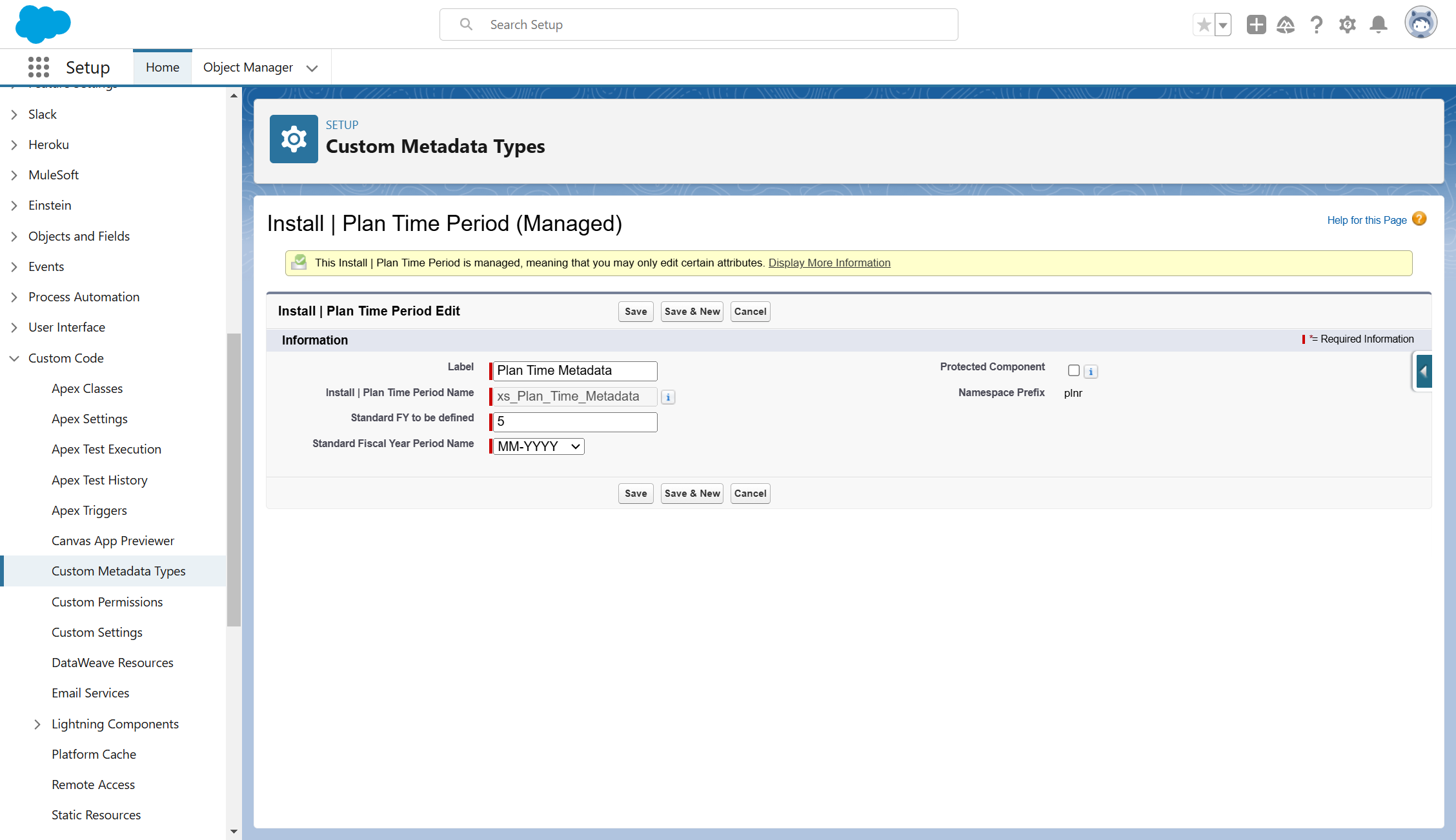
Task: Open the Global Actions plus icon
Action: [x=1256, y=25]
